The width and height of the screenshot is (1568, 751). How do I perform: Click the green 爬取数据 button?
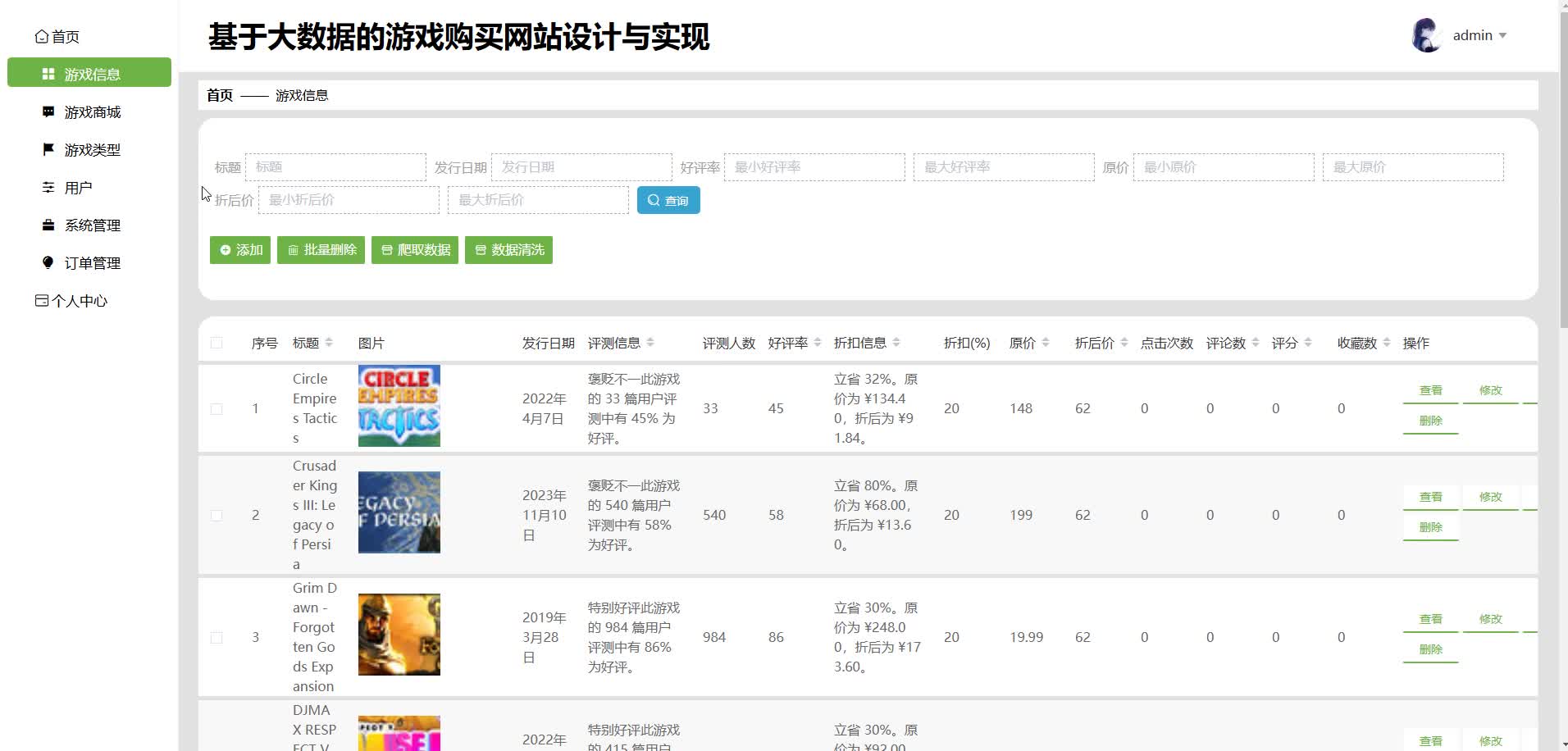[415, 250]
